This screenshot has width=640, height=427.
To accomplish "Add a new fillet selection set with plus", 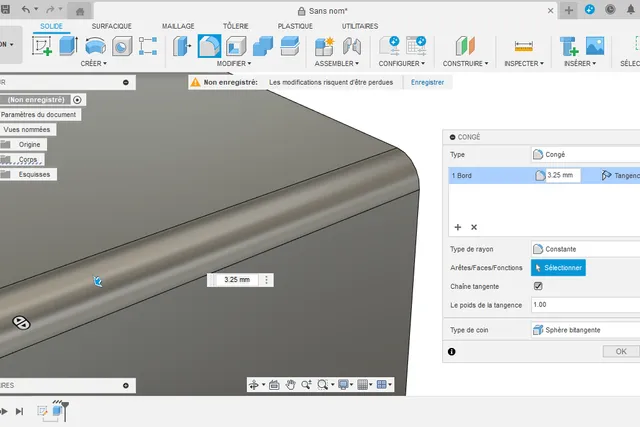I will pyautogui.click(x=458, y=227).
